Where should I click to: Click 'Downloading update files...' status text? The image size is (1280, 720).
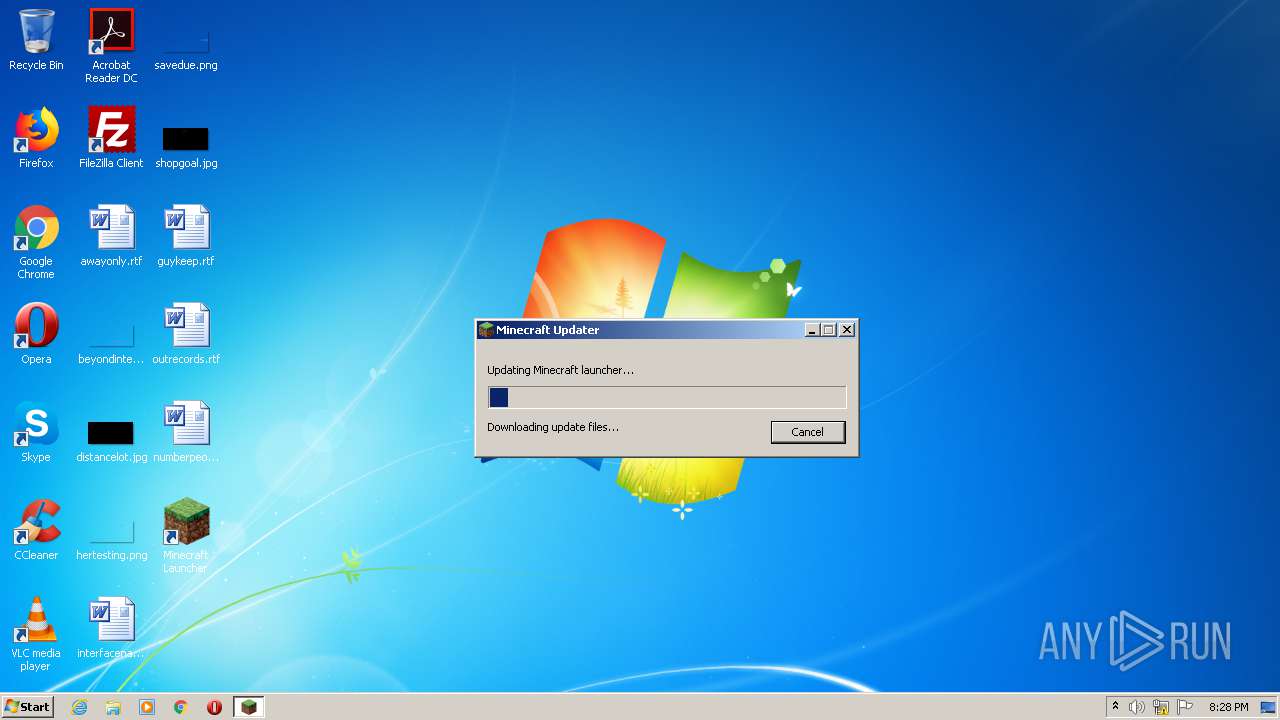click(553, 427)
